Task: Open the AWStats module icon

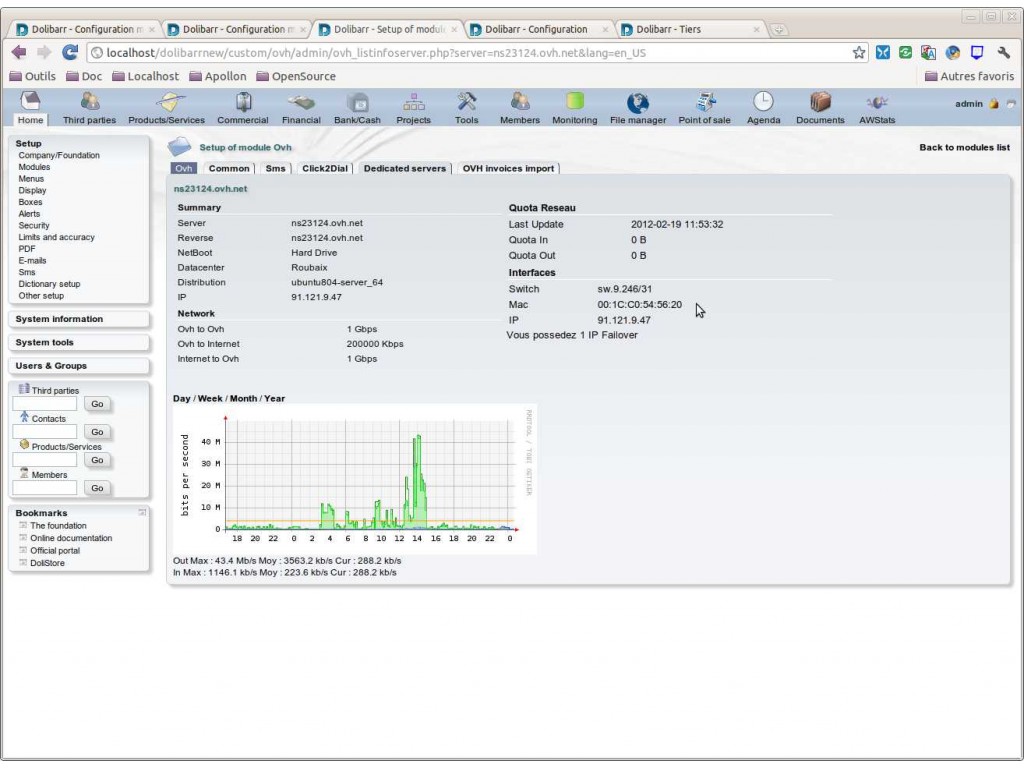Action: (x=877, y=103)
